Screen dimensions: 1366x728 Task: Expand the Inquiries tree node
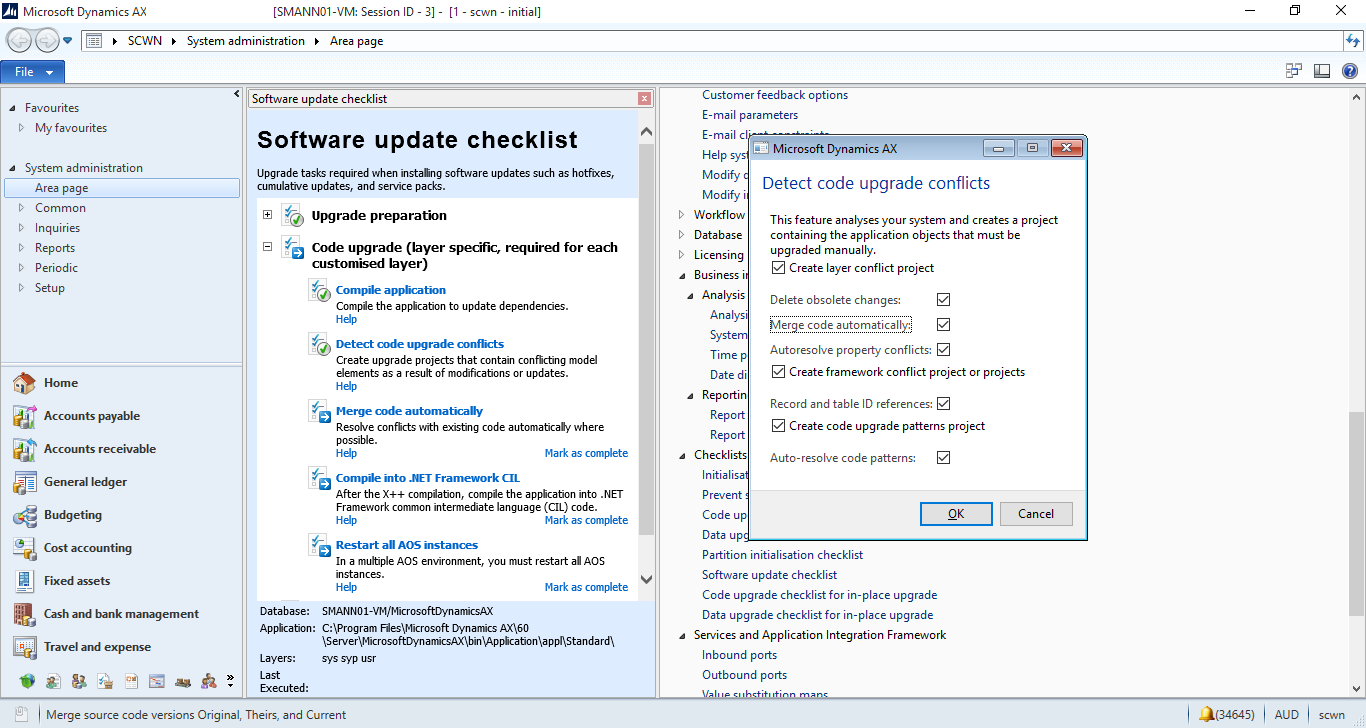(22, 228)
